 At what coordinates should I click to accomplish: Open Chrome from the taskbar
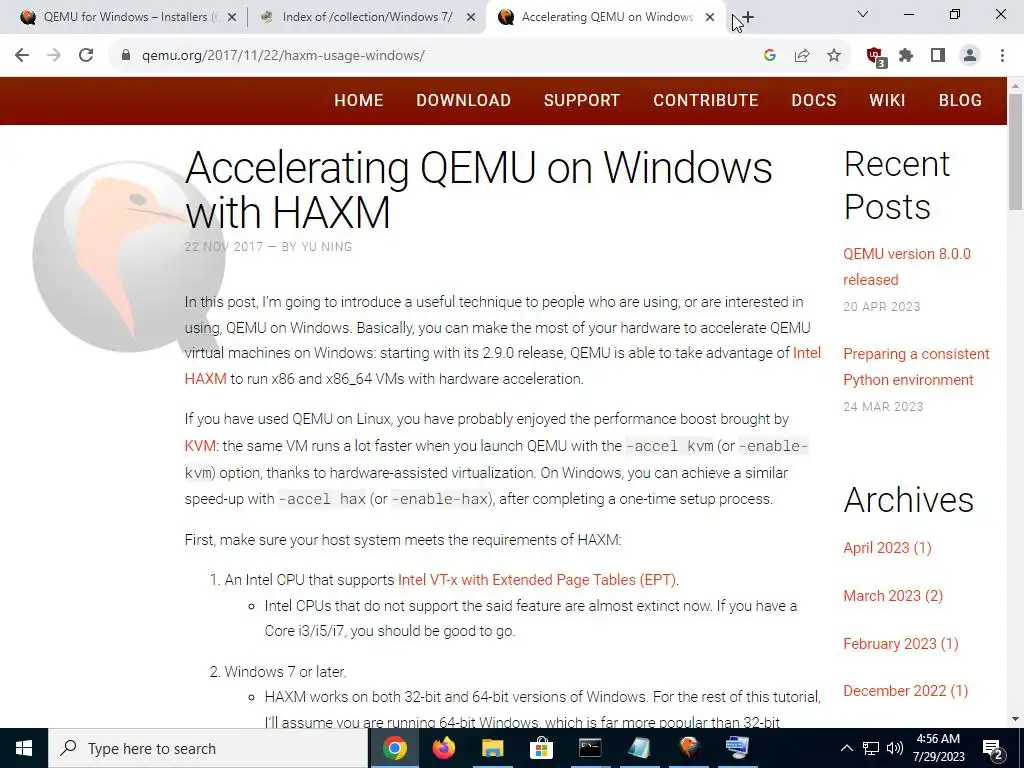[394, 748]
